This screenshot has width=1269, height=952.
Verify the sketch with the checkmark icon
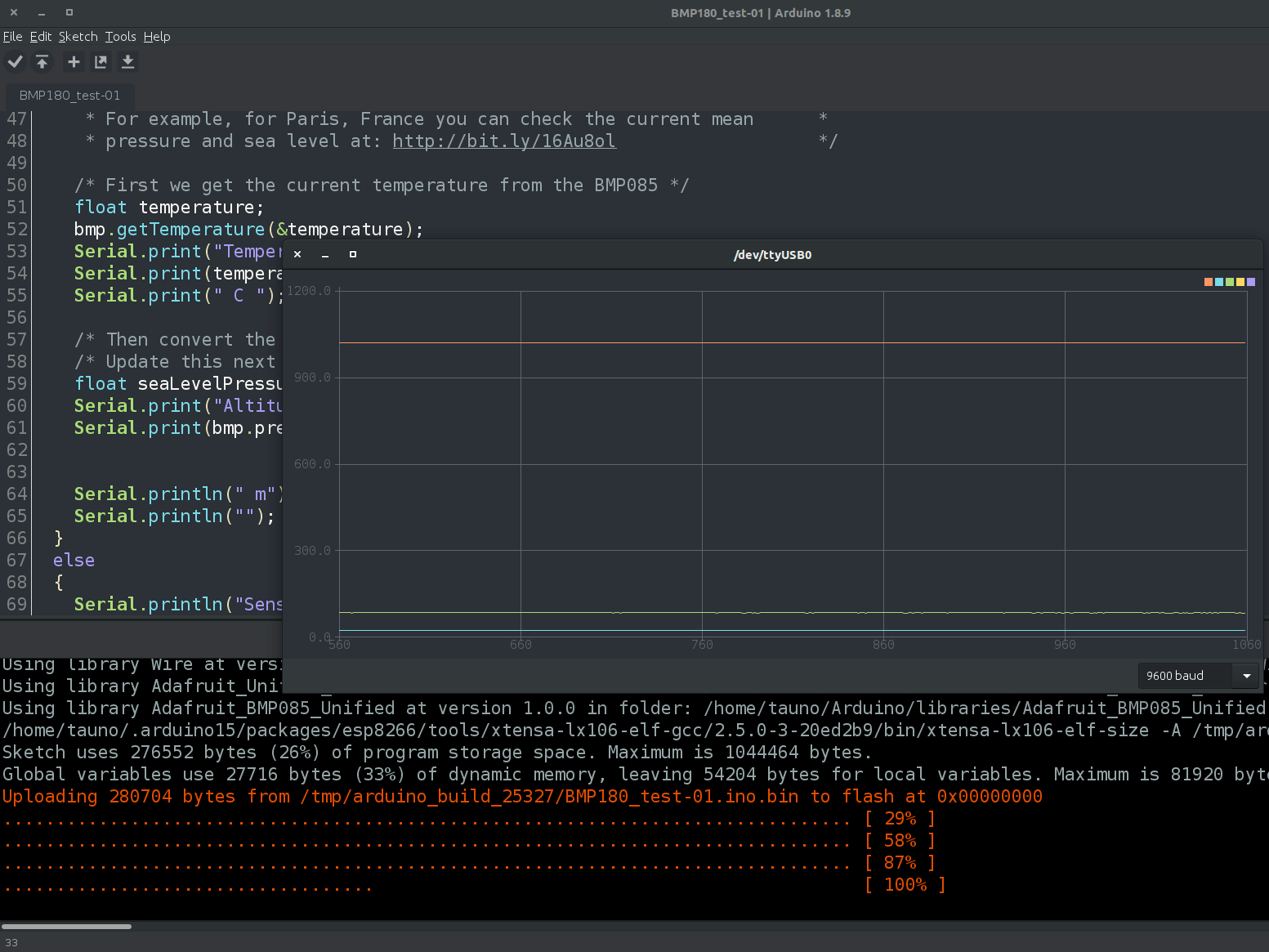[15, 61]
